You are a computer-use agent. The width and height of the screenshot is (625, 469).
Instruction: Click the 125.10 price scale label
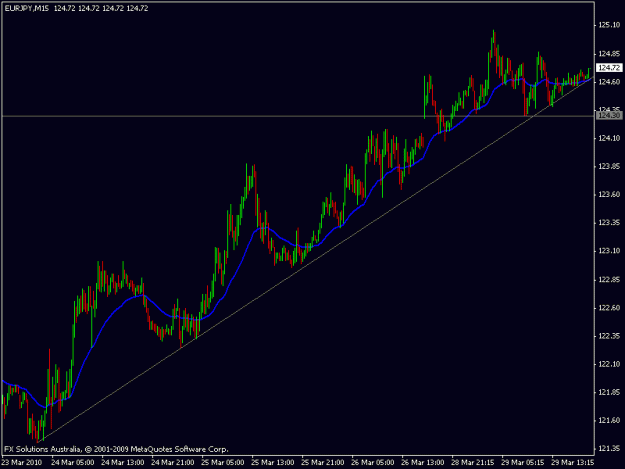(x=609, y=25)
